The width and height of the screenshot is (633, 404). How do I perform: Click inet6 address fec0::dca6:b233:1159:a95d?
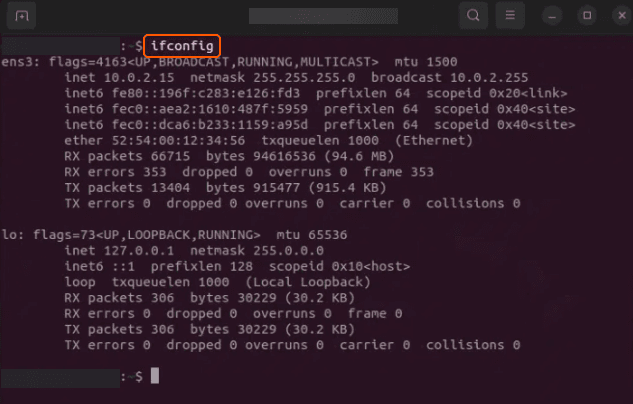210,125
